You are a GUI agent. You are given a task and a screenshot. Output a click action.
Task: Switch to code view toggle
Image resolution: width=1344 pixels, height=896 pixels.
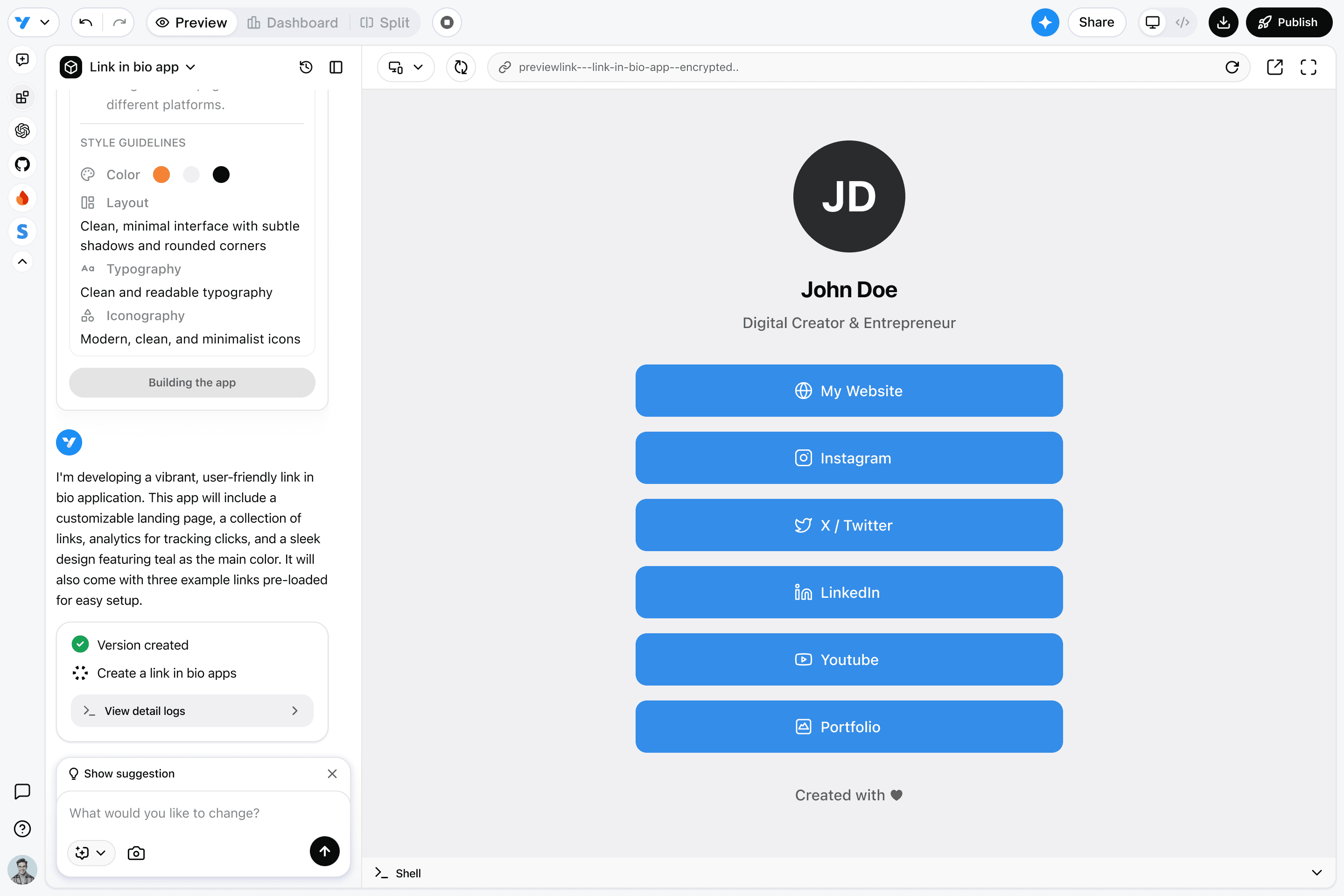click(1182, 22)
